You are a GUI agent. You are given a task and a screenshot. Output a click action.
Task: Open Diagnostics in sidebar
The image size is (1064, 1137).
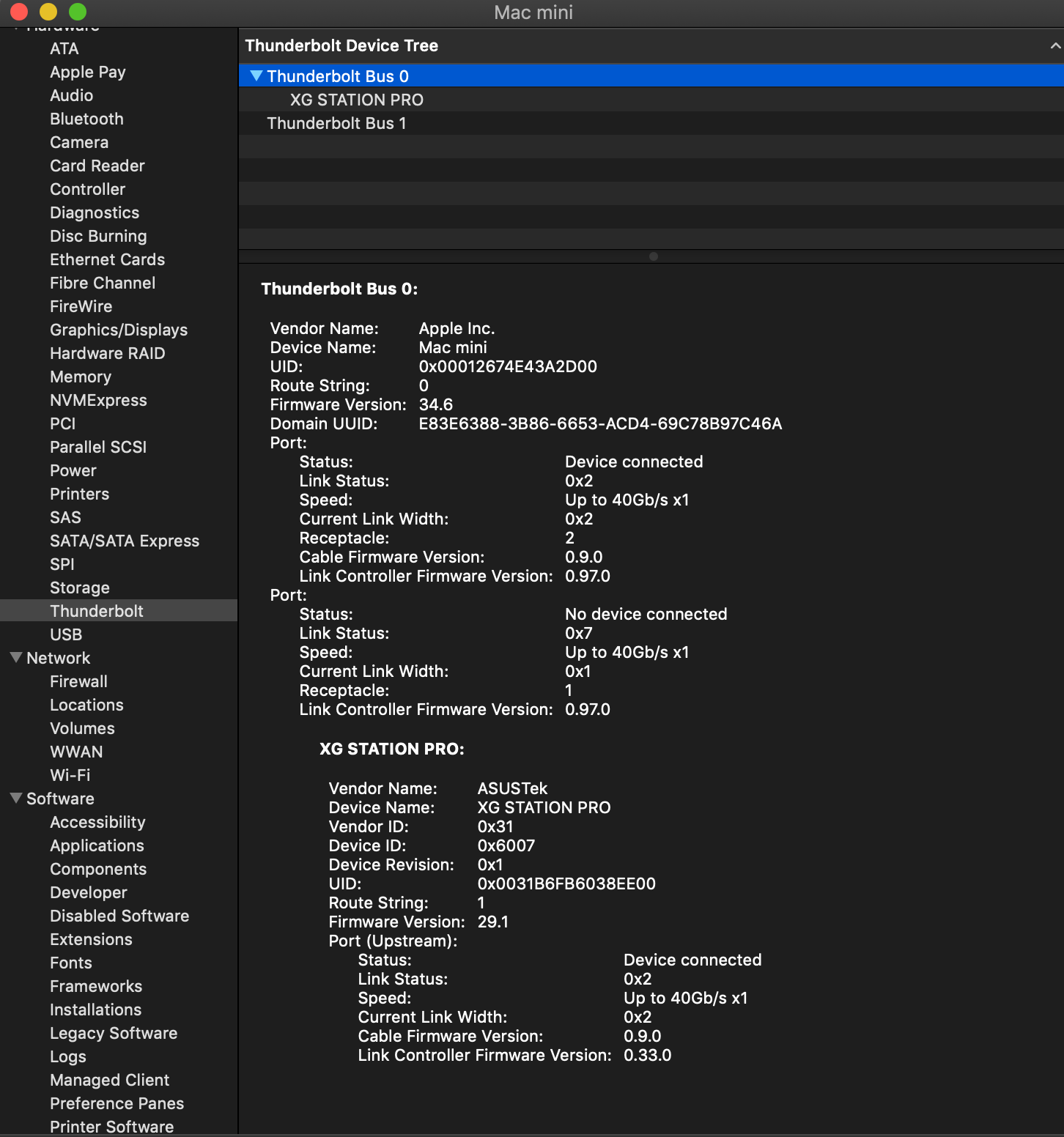(95, 212)
